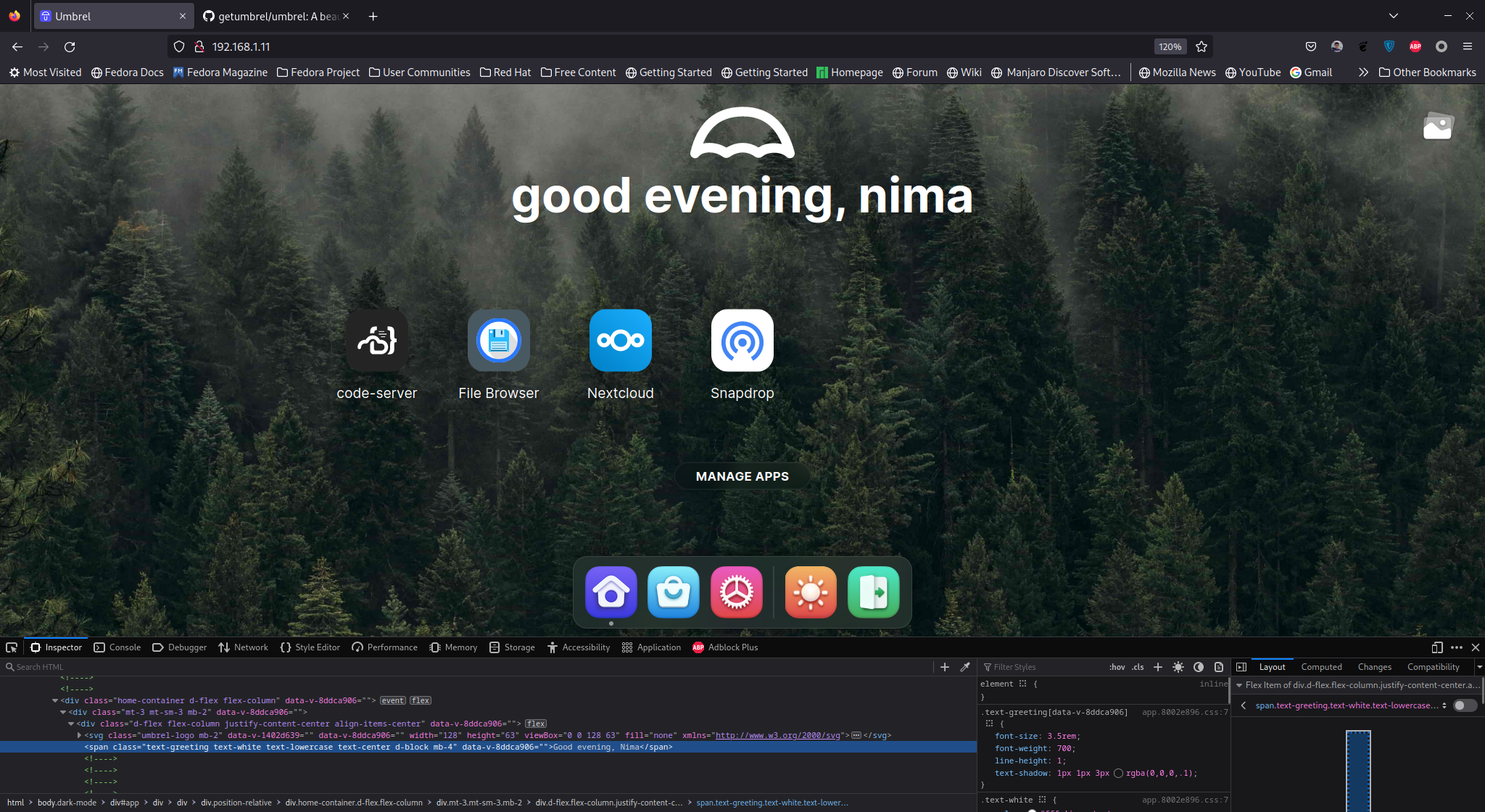Launch the Nextcloud app
This screenshot has height=812, width=1485.
tap(620, 341)
